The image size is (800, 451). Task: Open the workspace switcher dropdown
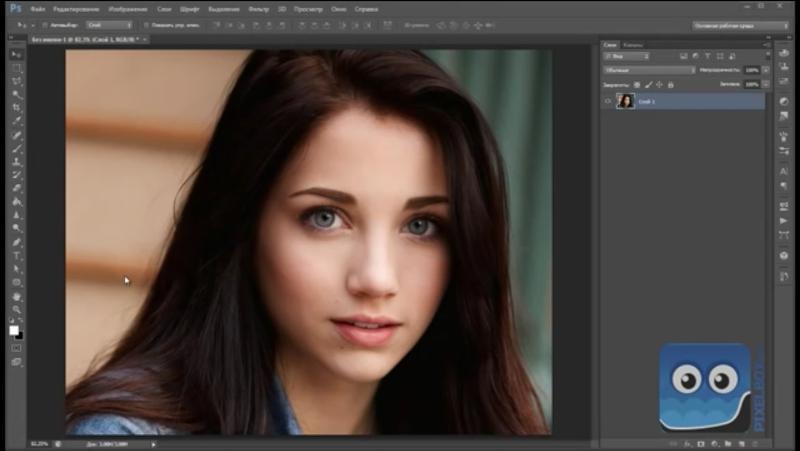coord(740,25)
